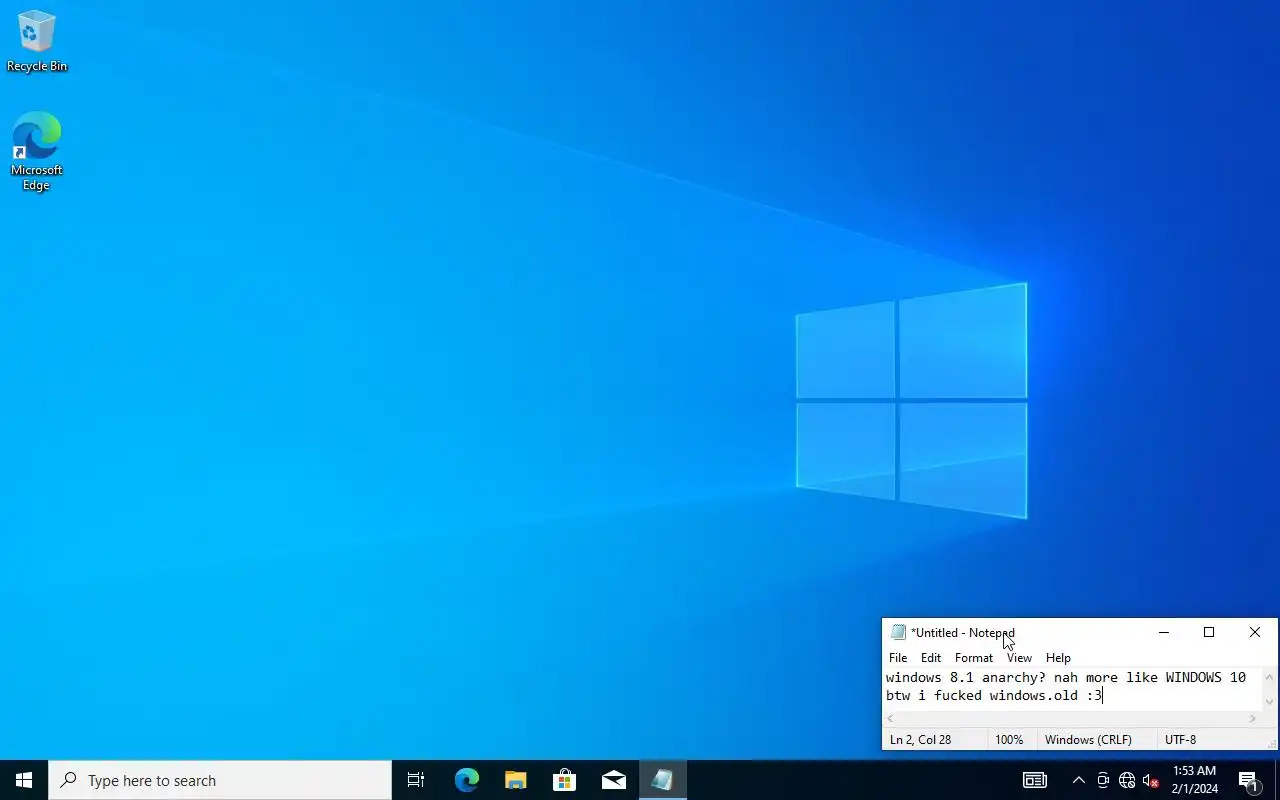Click the horizontal scrollbar left arrow in Notepad
1280x800 pixels.
(x=890, y=719)
